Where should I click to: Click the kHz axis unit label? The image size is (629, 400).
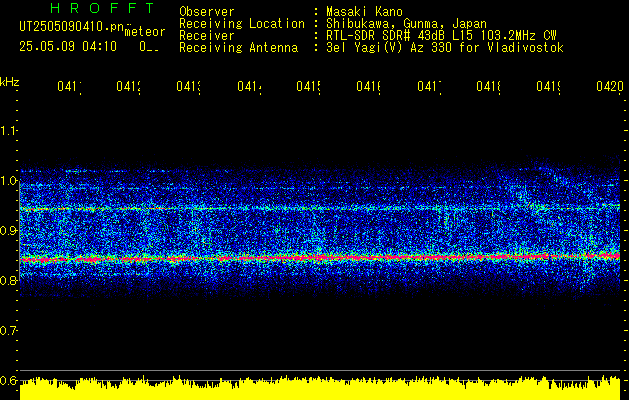9,82
